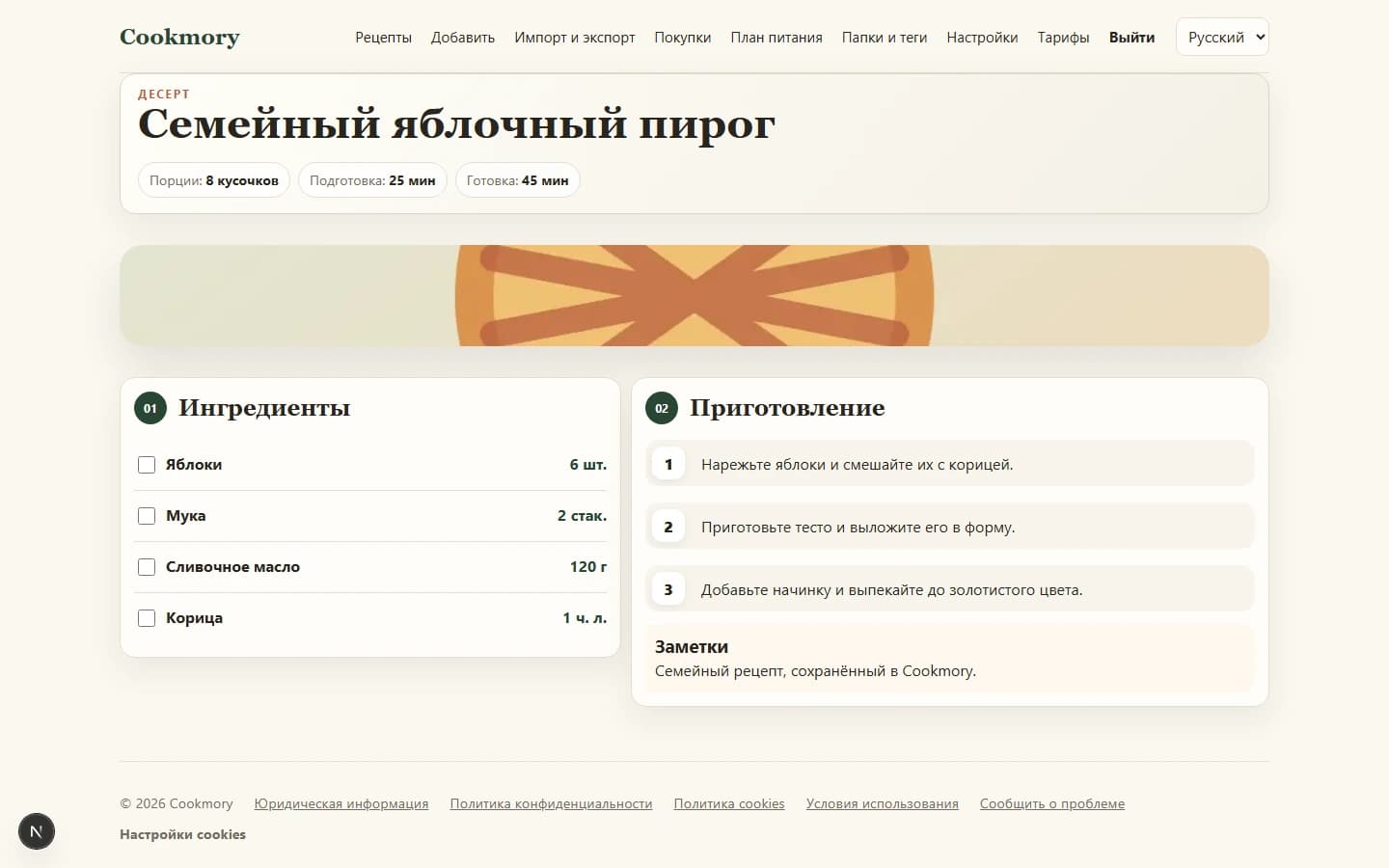1389x868 pixels.
Task: Open Настройки in the top navigation
Action: tap(982, 38)
